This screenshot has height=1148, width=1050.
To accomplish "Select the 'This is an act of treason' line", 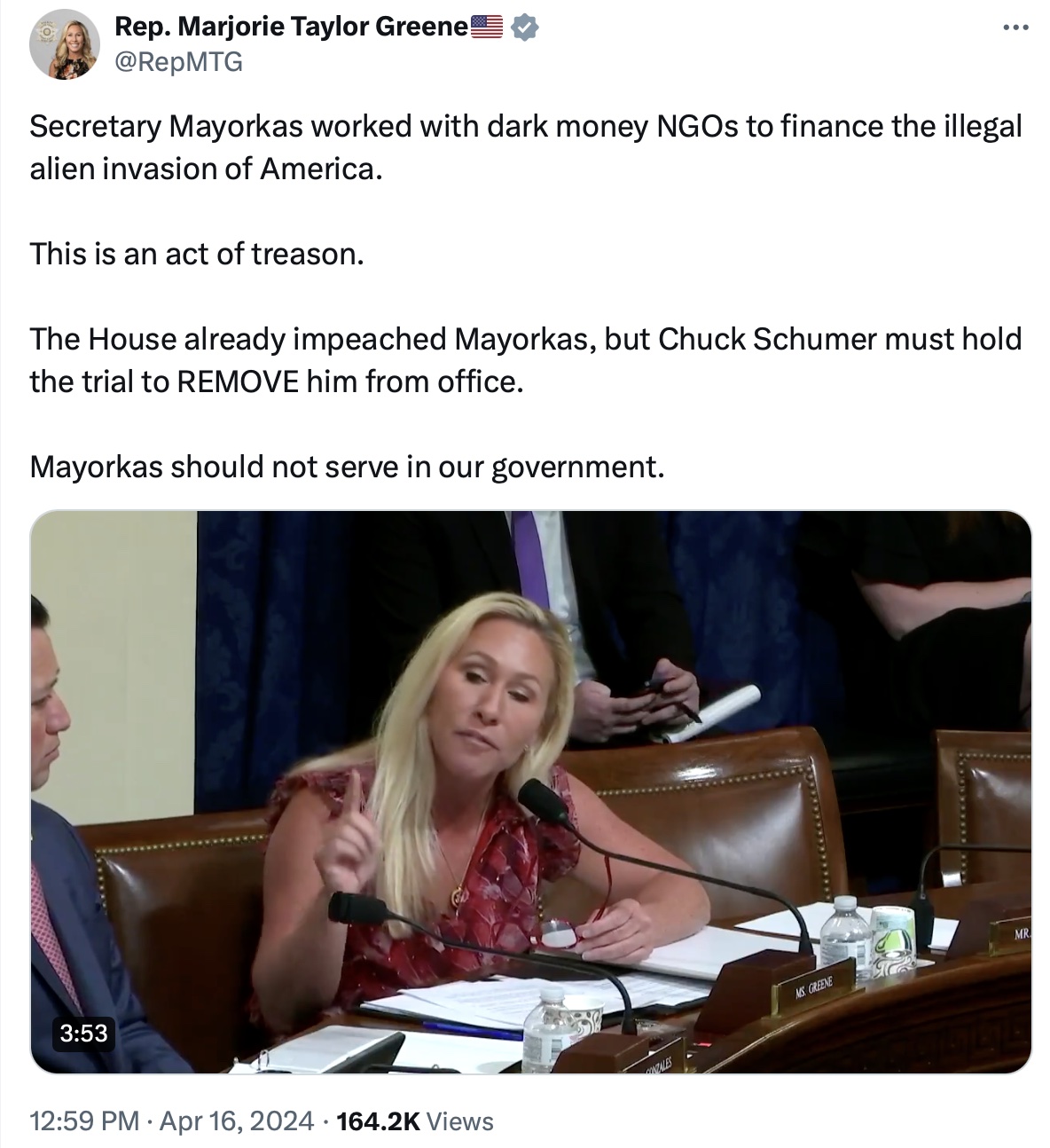I will tap(197, 254).
